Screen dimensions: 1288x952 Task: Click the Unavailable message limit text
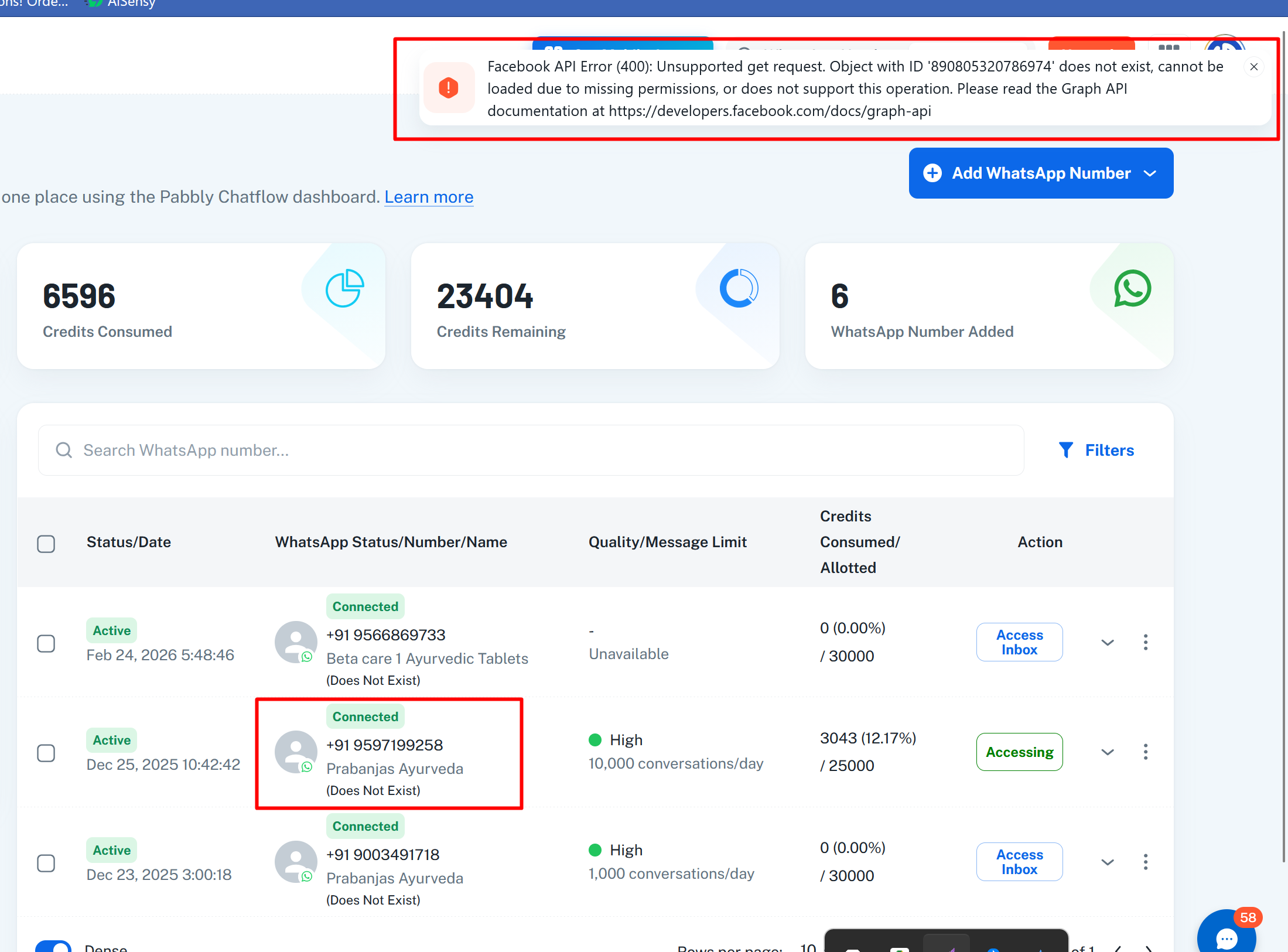(628, 654)
